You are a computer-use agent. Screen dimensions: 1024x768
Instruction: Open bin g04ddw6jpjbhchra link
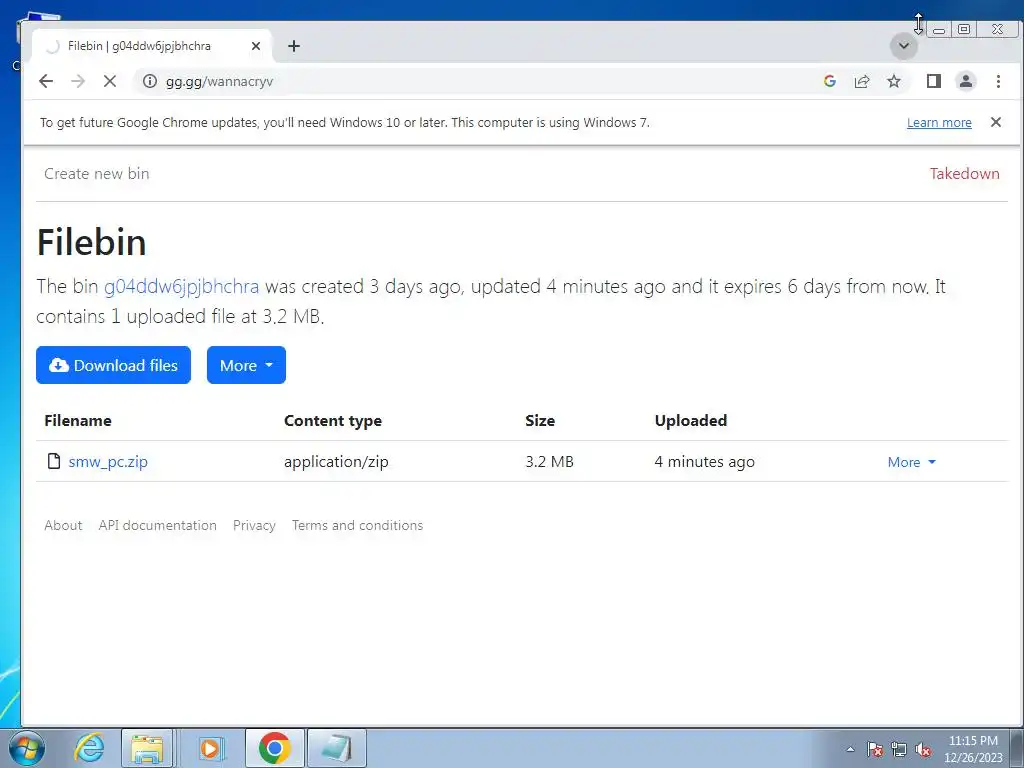tap(182, 286)
